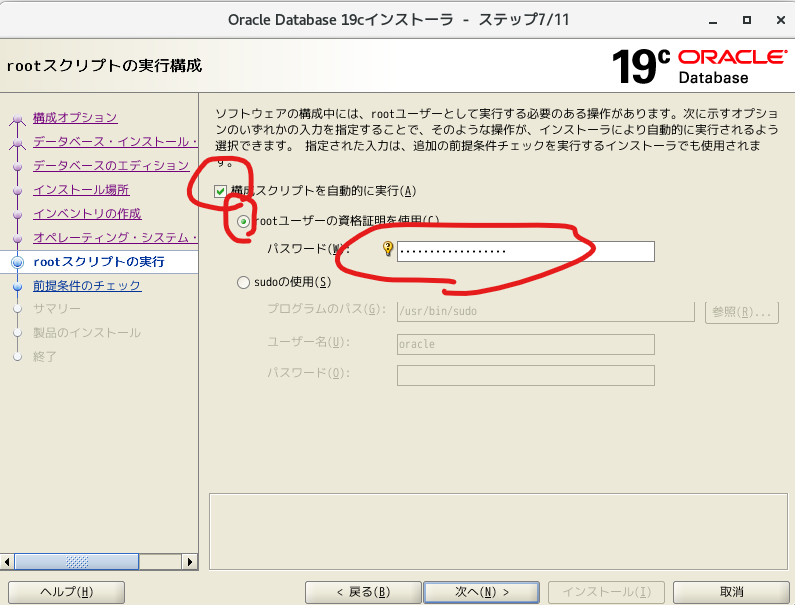Click the Oracle 19c Database logo
The height and width of the screenshot is (605, 795).
(700, 66)
